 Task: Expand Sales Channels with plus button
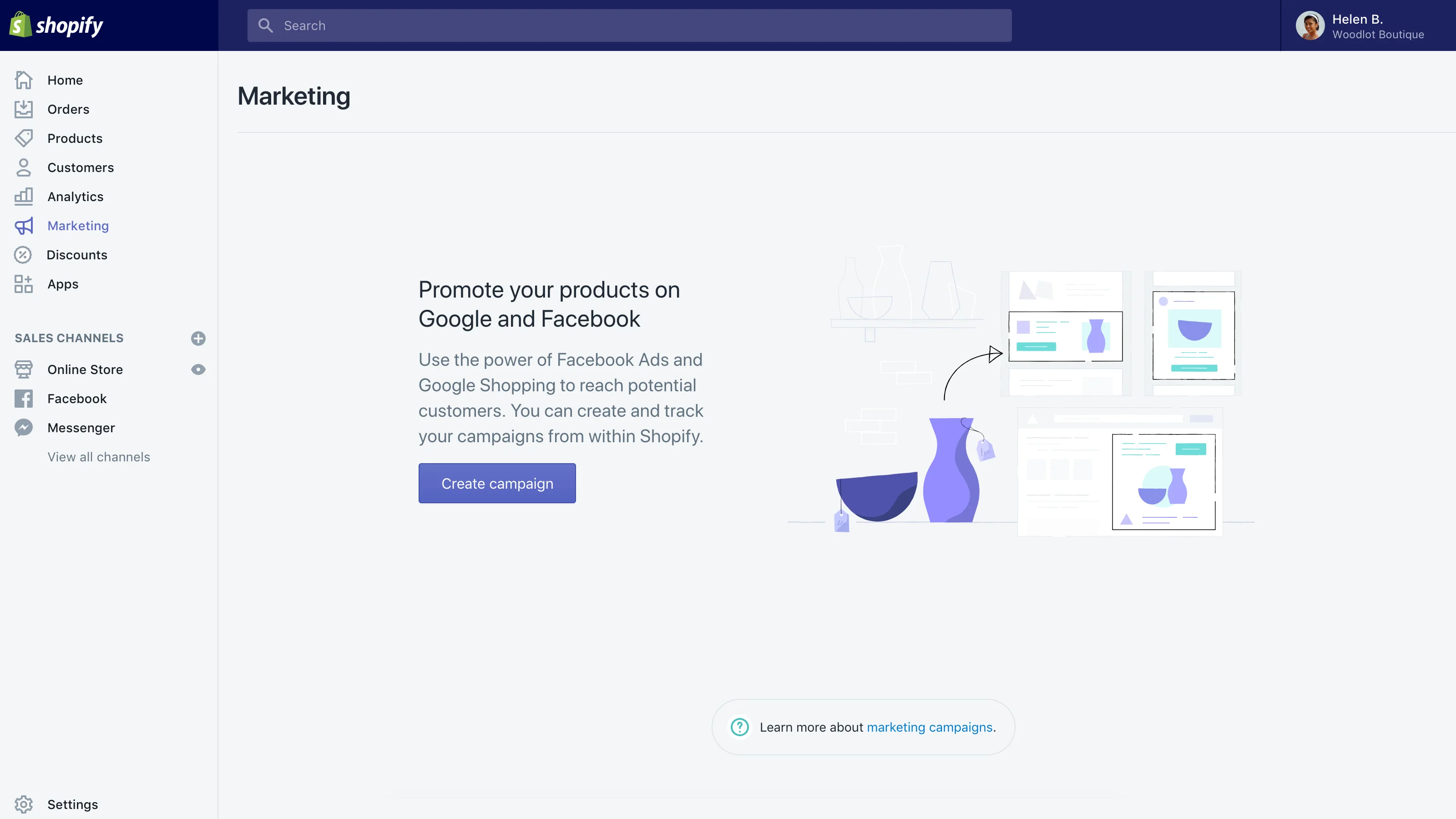[x=198, y=338]
